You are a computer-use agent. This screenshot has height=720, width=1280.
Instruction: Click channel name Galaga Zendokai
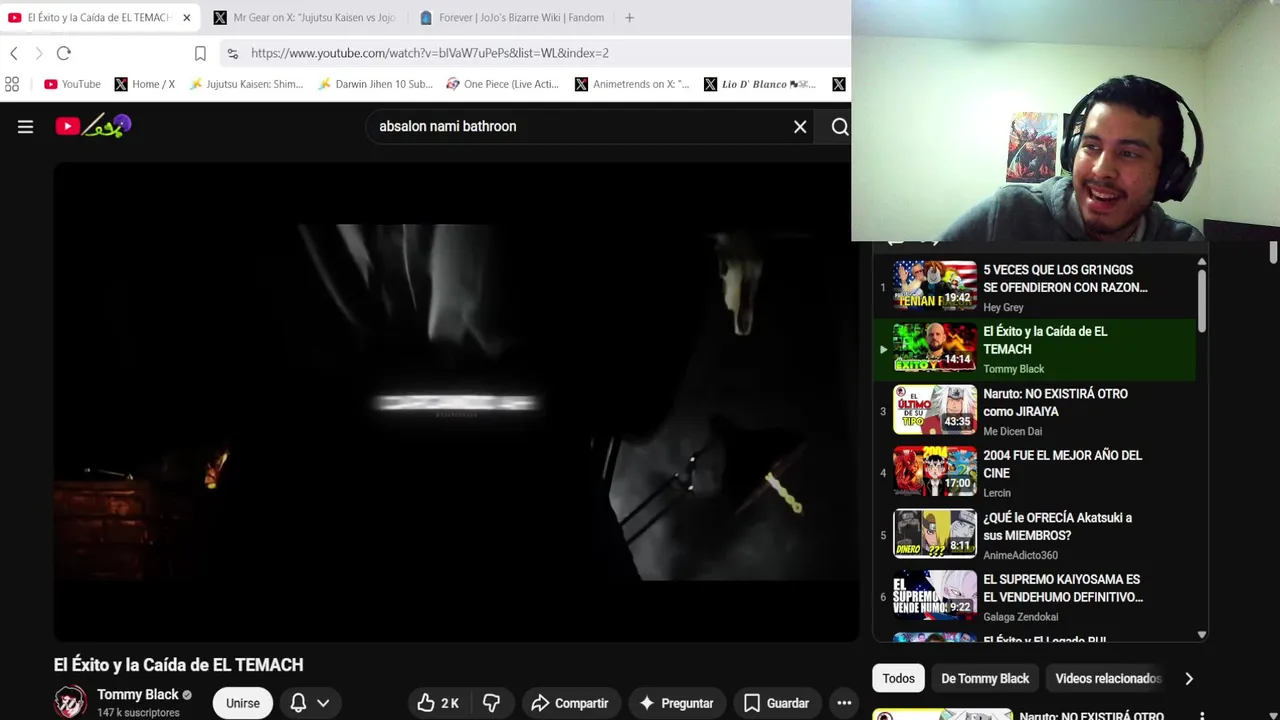point(1020,617)
